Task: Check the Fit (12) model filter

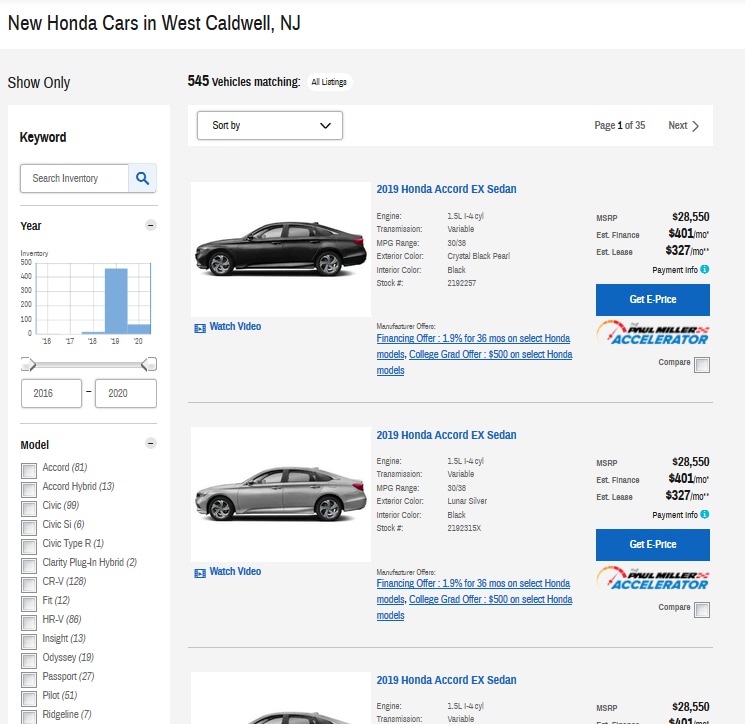Action: 29,604
